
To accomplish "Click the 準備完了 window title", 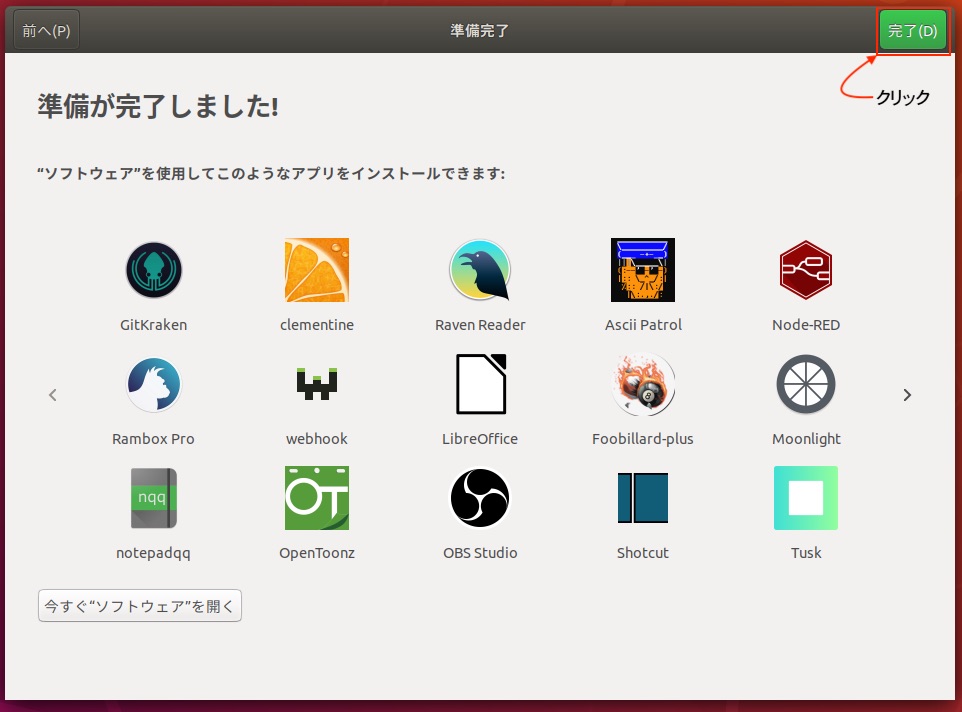I will [x=479, y=31].
